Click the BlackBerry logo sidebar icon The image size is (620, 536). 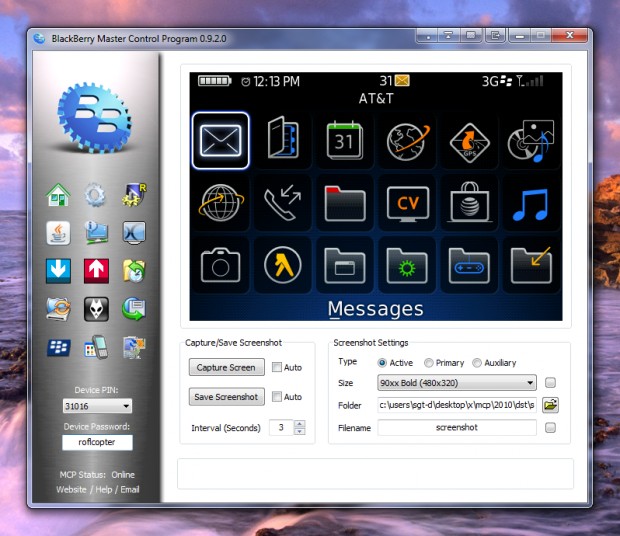click(58, 347)
